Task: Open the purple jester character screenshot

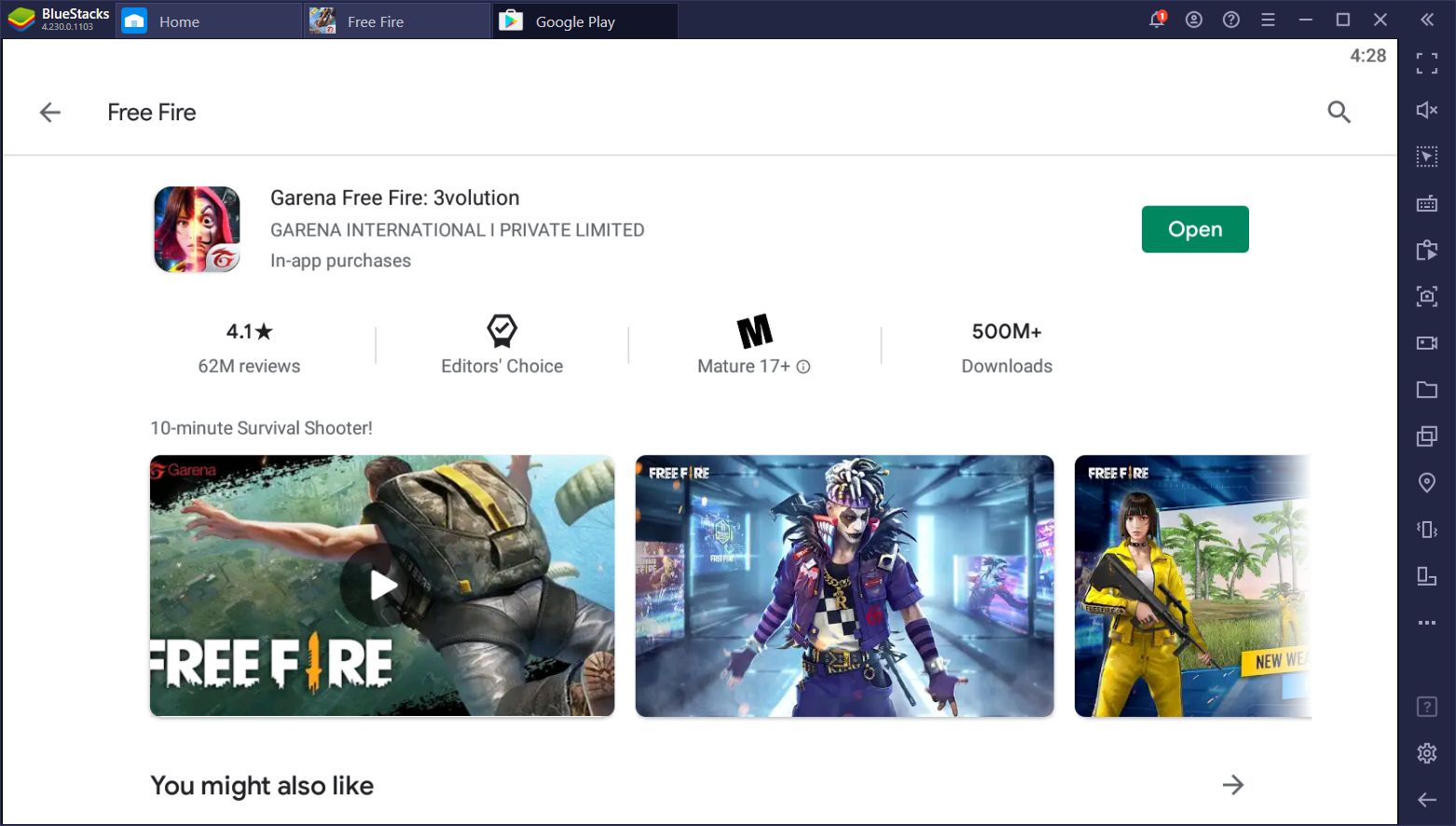Action: click(845, 585)
